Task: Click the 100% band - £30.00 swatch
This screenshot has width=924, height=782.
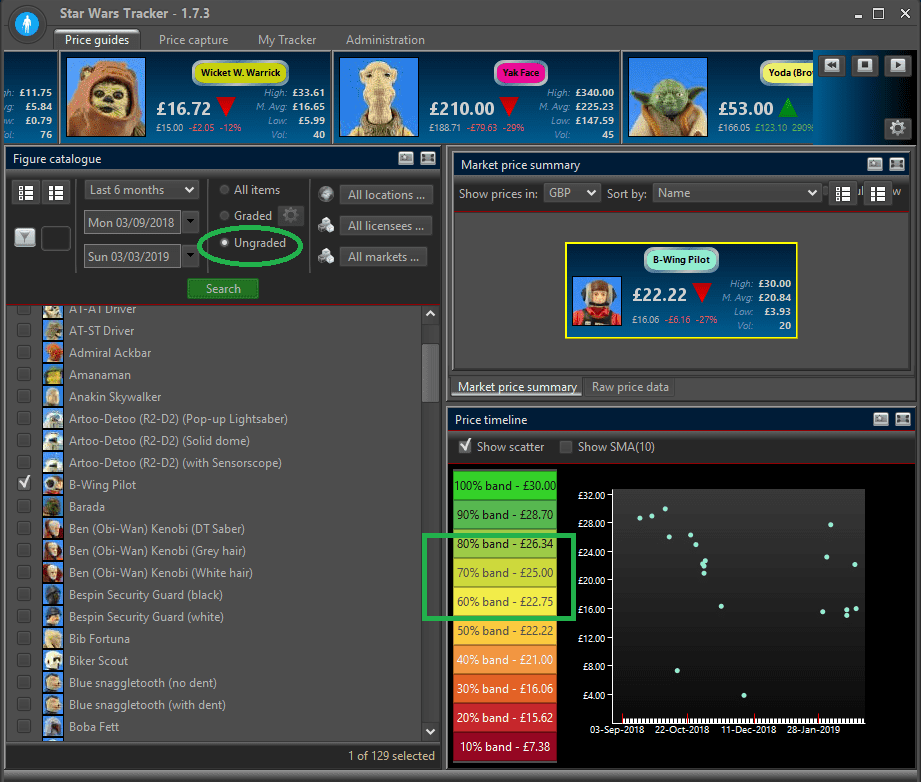Action: pos(505,486)
